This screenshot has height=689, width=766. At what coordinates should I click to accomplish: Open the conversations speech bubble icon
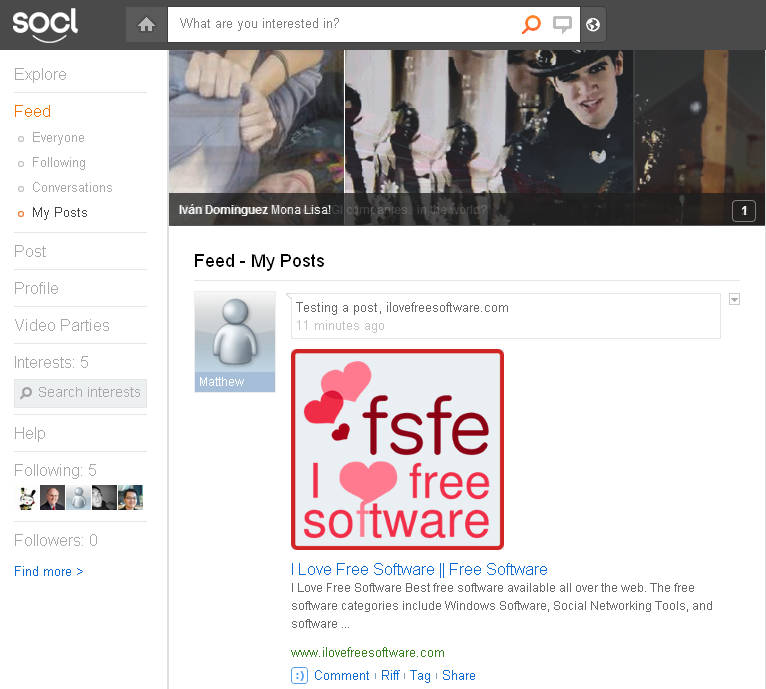tap(562, 24)
